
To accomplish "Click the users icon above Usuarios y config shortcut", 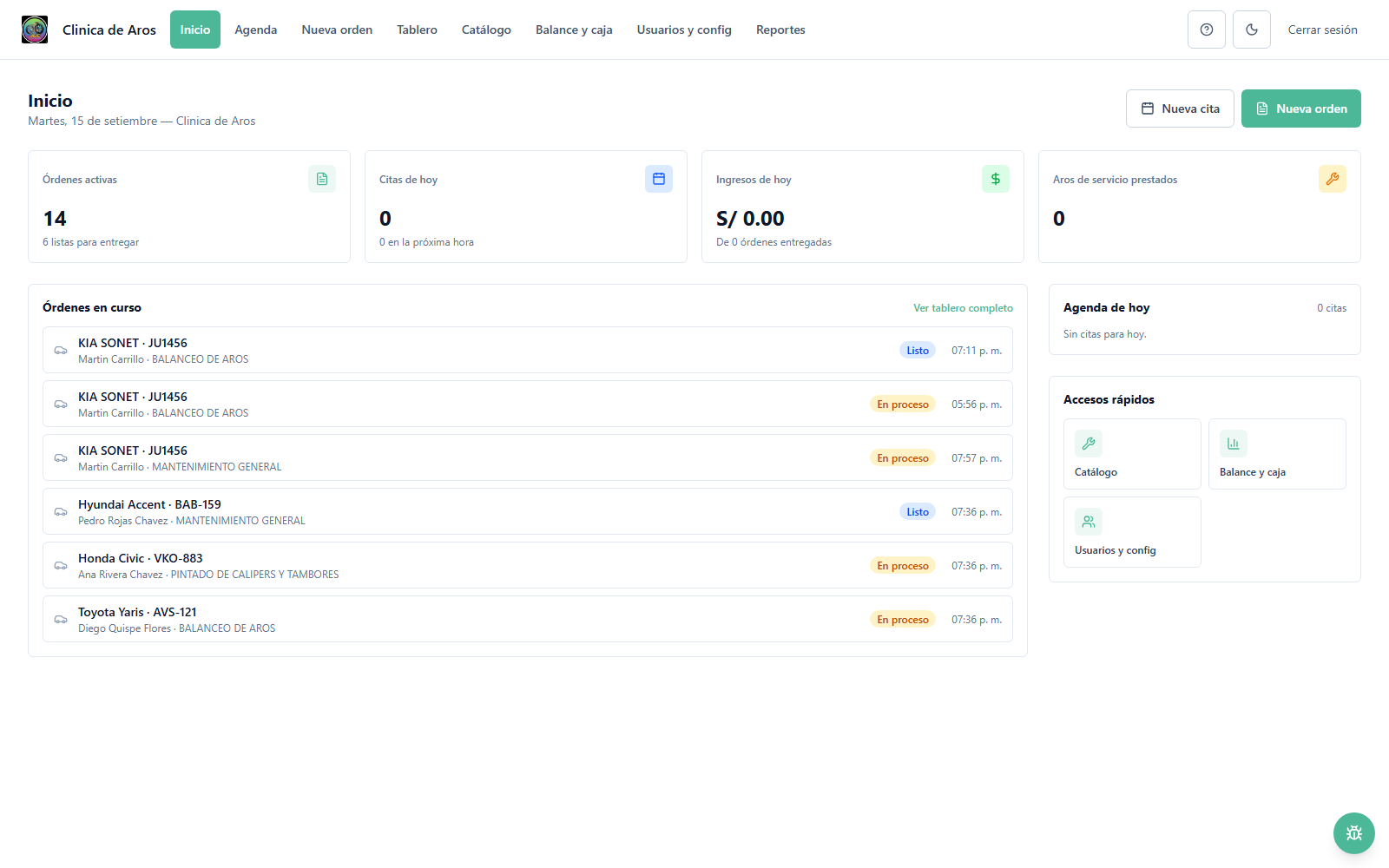I will point(1089,522).
